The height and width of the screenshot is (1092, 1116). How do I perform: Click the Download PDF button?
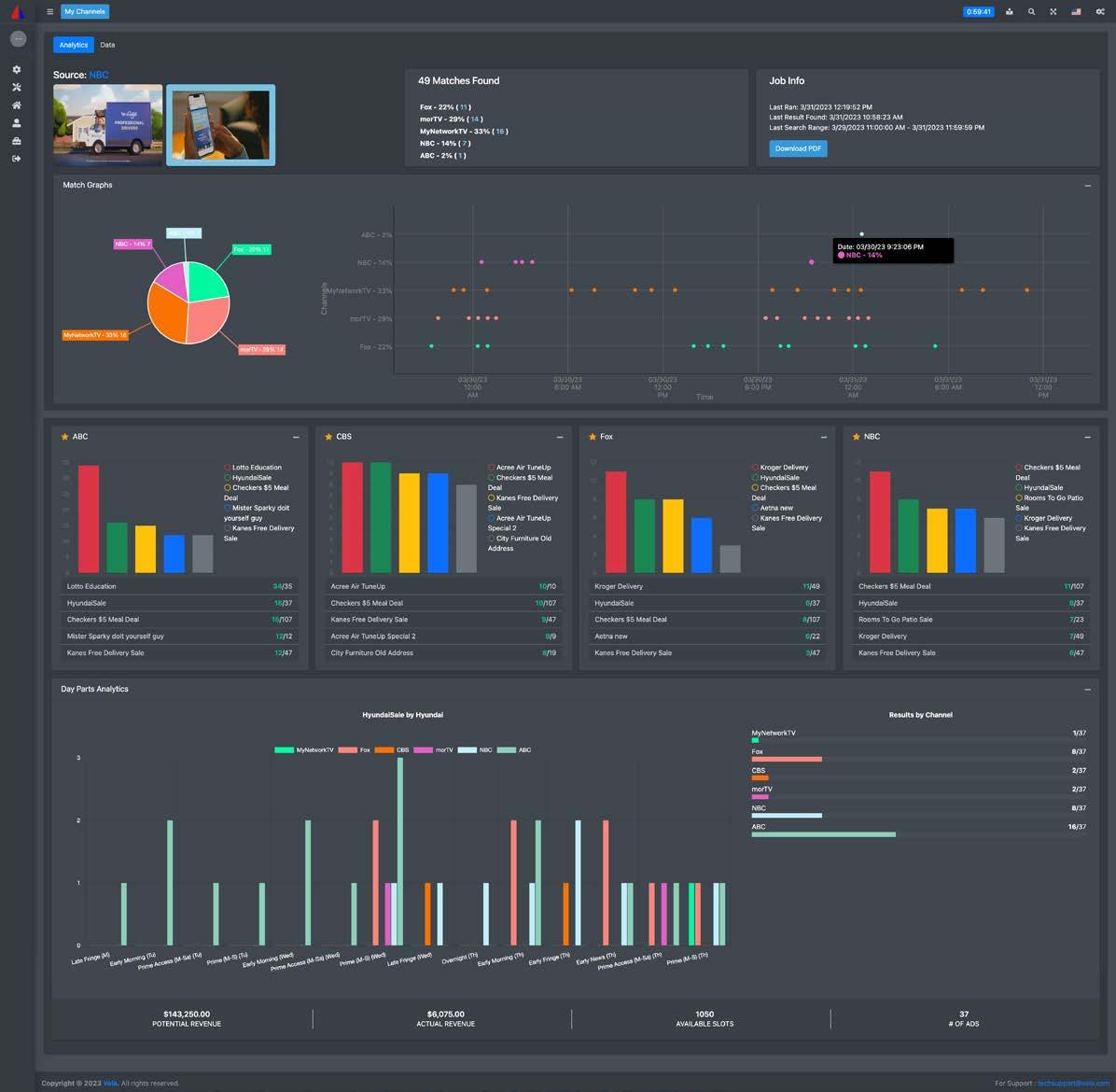[798, 148]
